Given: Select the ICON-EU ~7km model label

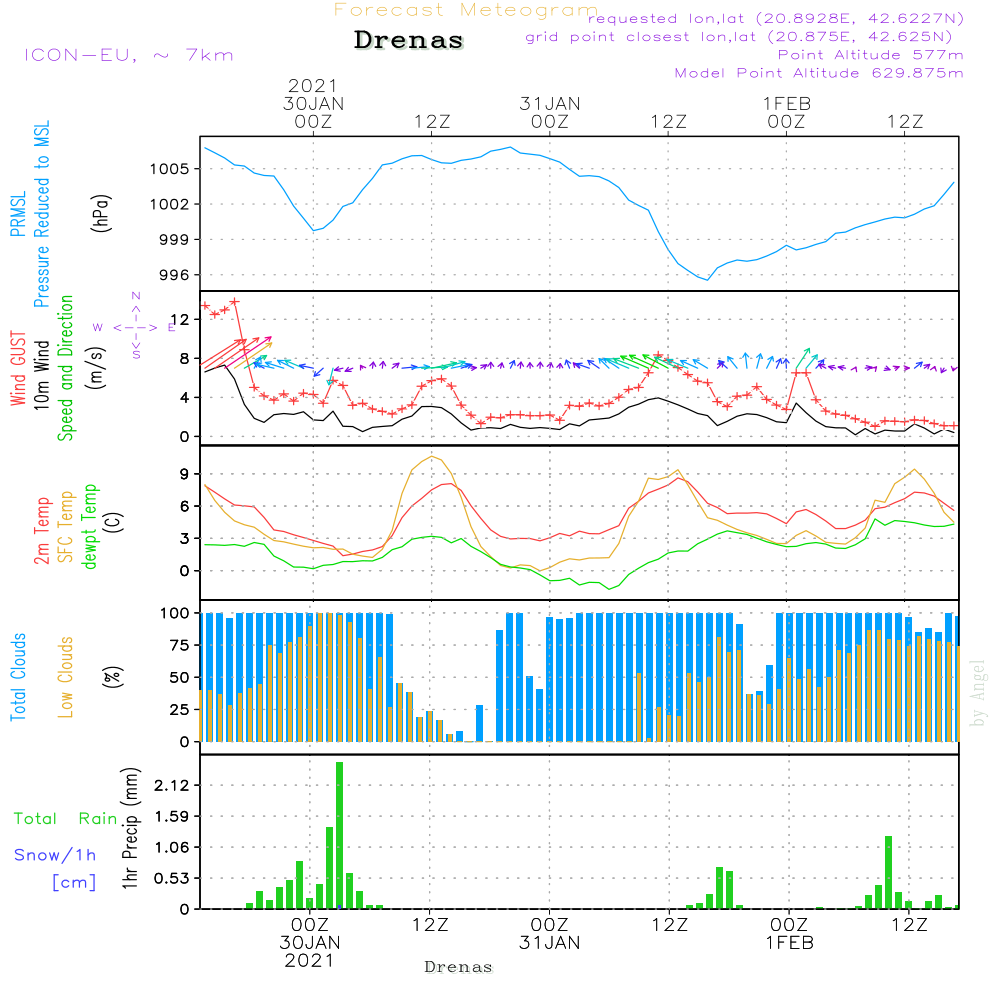Looking at the screenshot, I should (129, 55).
